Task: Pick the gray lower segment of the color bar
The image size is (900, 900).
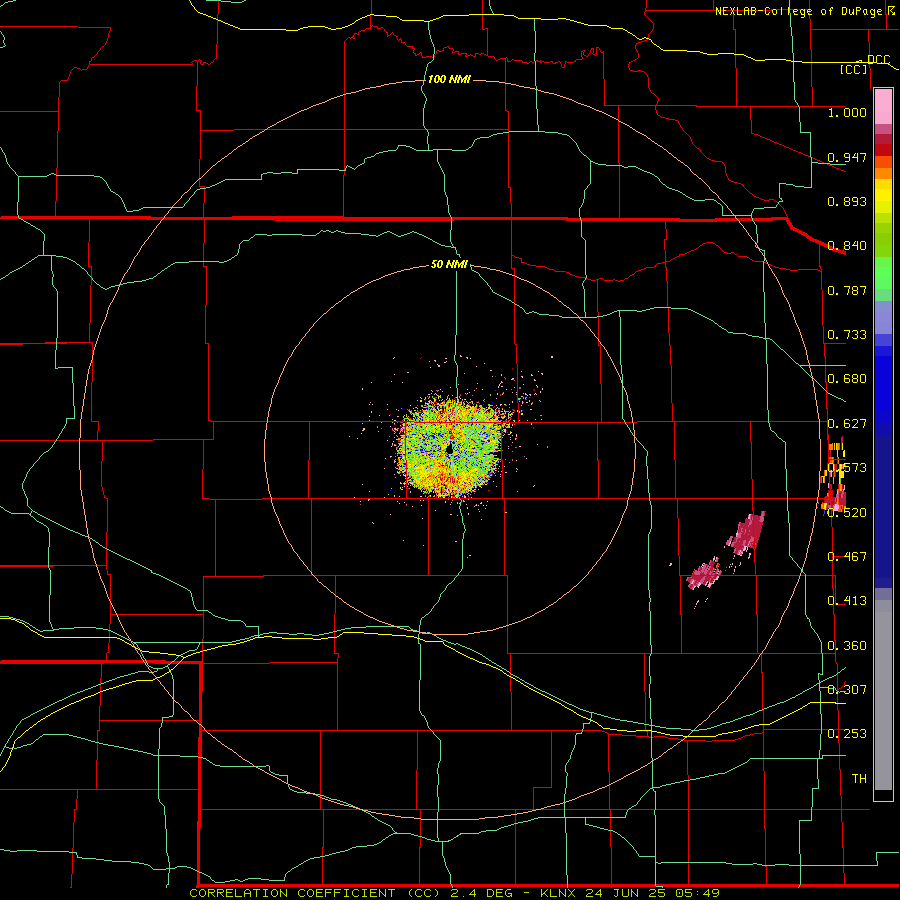Action: (x=883, y=695)
